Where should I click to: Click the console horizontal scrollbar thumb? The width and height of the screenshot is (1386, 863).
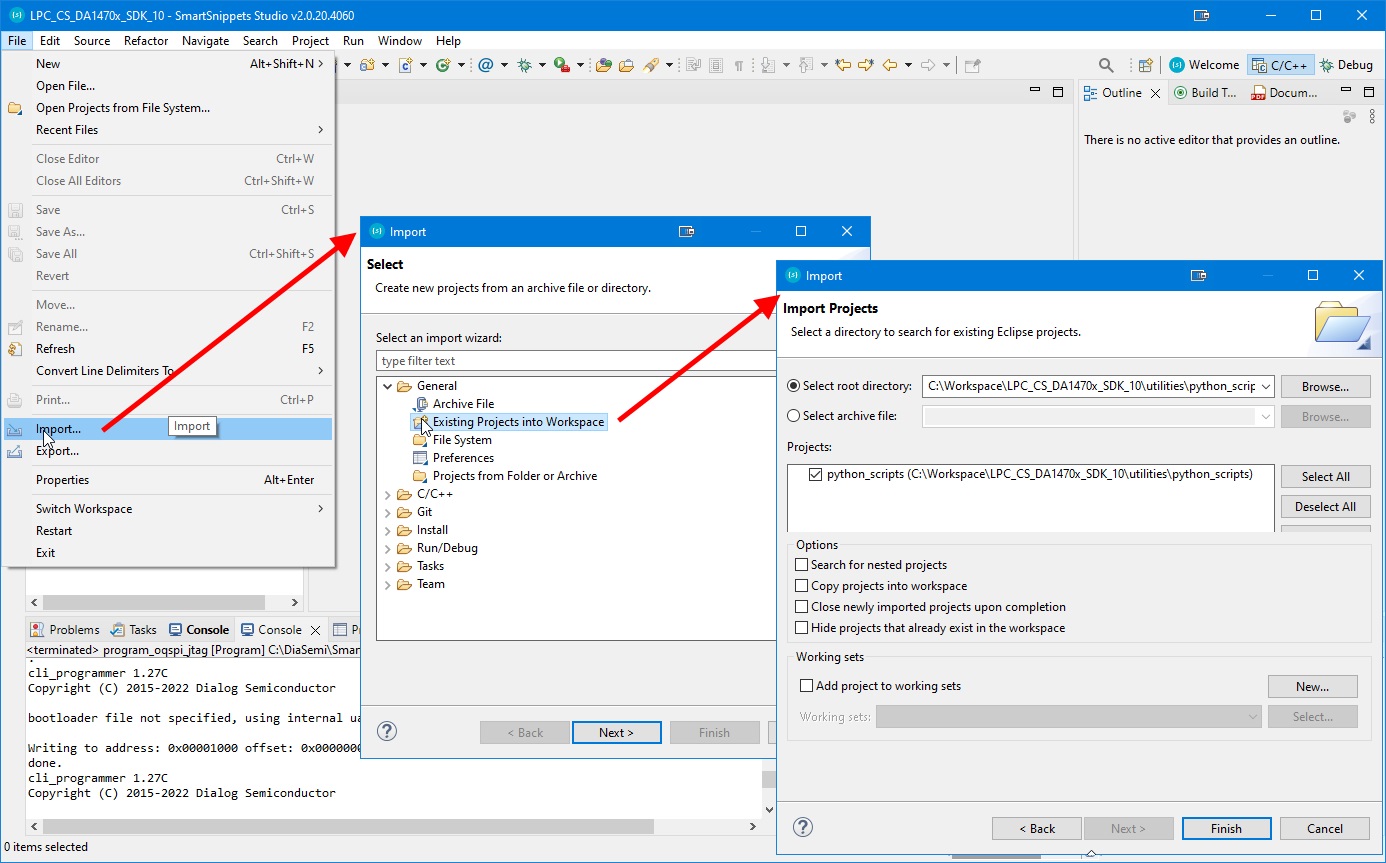click(x=348, y=828)
